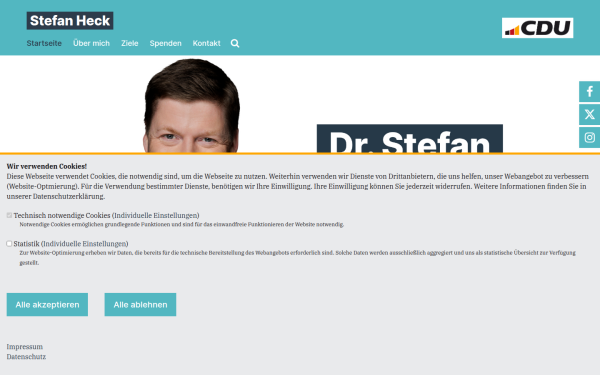
Task: Open the Datenschutz link in cookie banner
Action: click(x=26, y=357)
